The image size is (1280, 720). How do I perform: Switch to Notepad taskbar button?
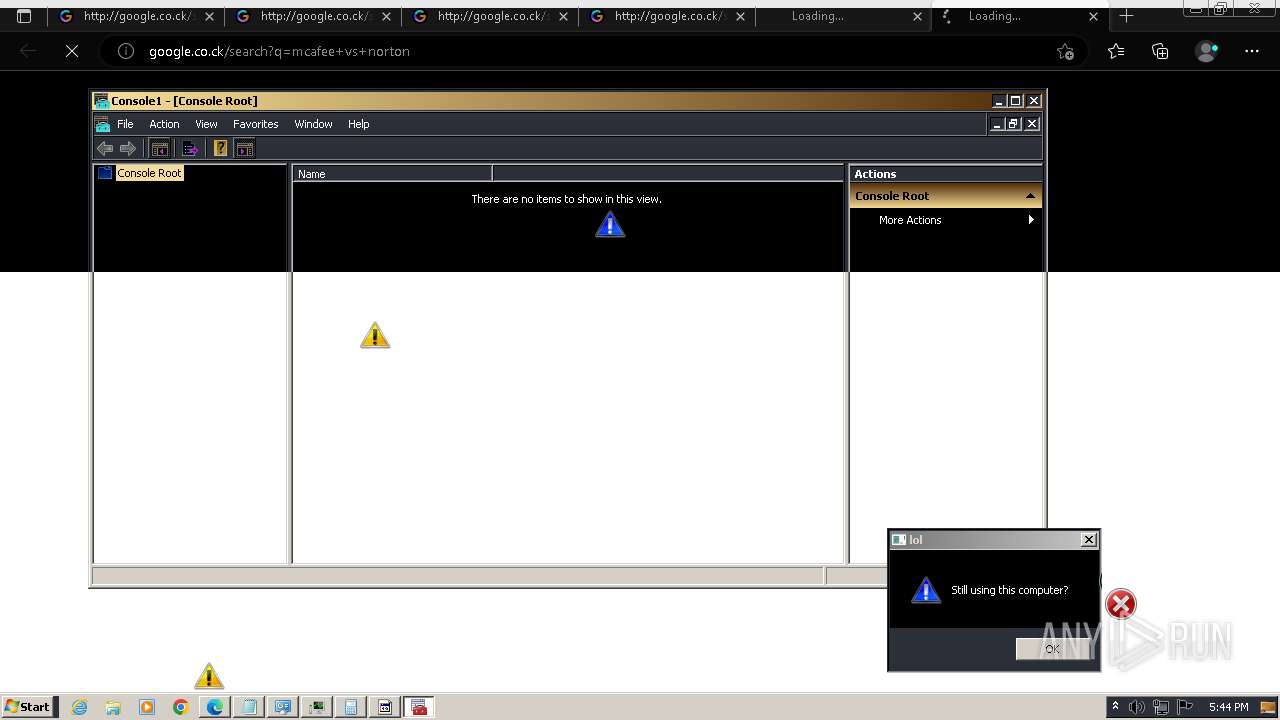click(248, 707)
